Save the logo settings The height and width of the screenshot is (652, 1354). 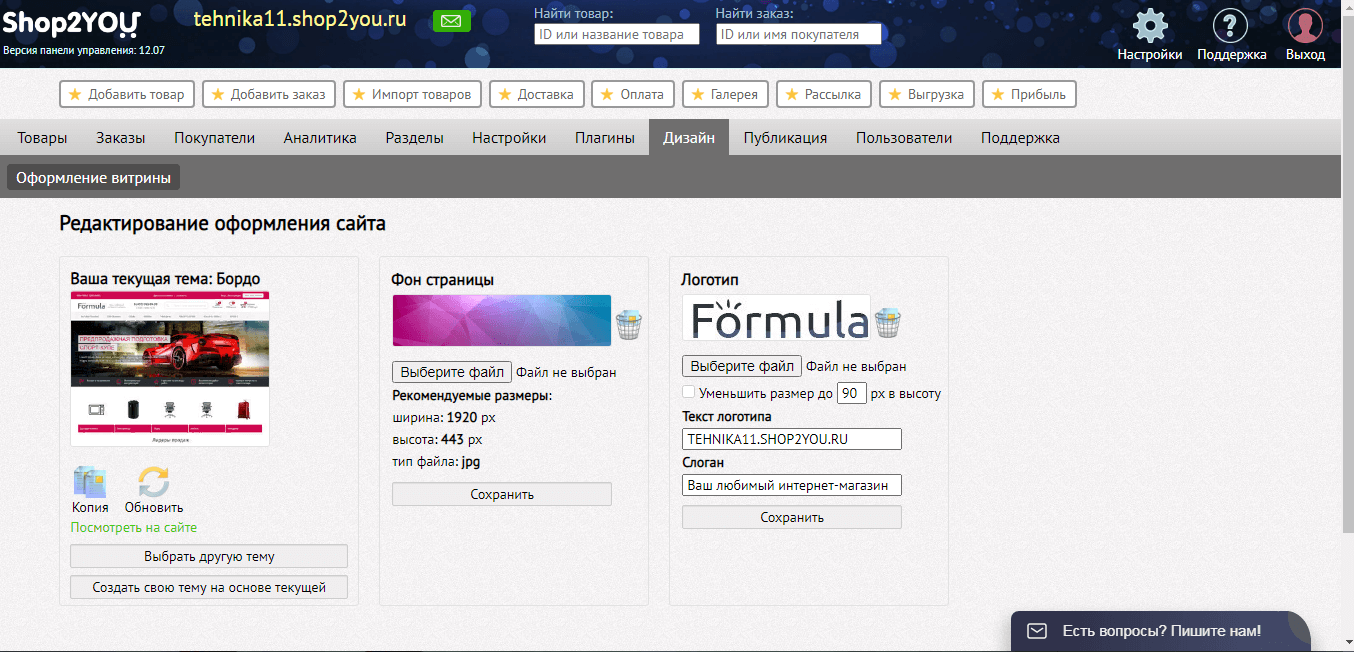(791, 517)
